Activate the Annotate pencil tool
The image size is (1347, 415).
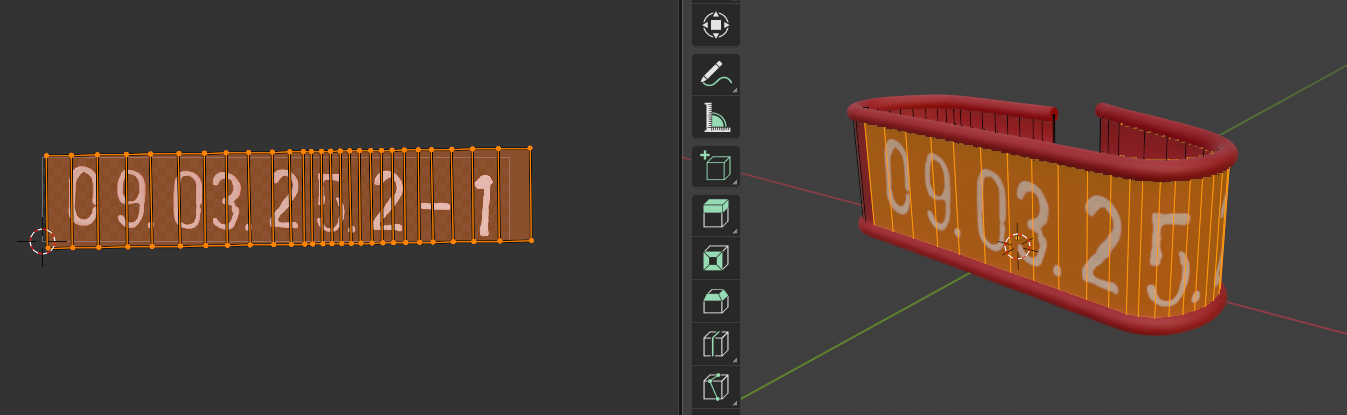[x=715, y=75]
